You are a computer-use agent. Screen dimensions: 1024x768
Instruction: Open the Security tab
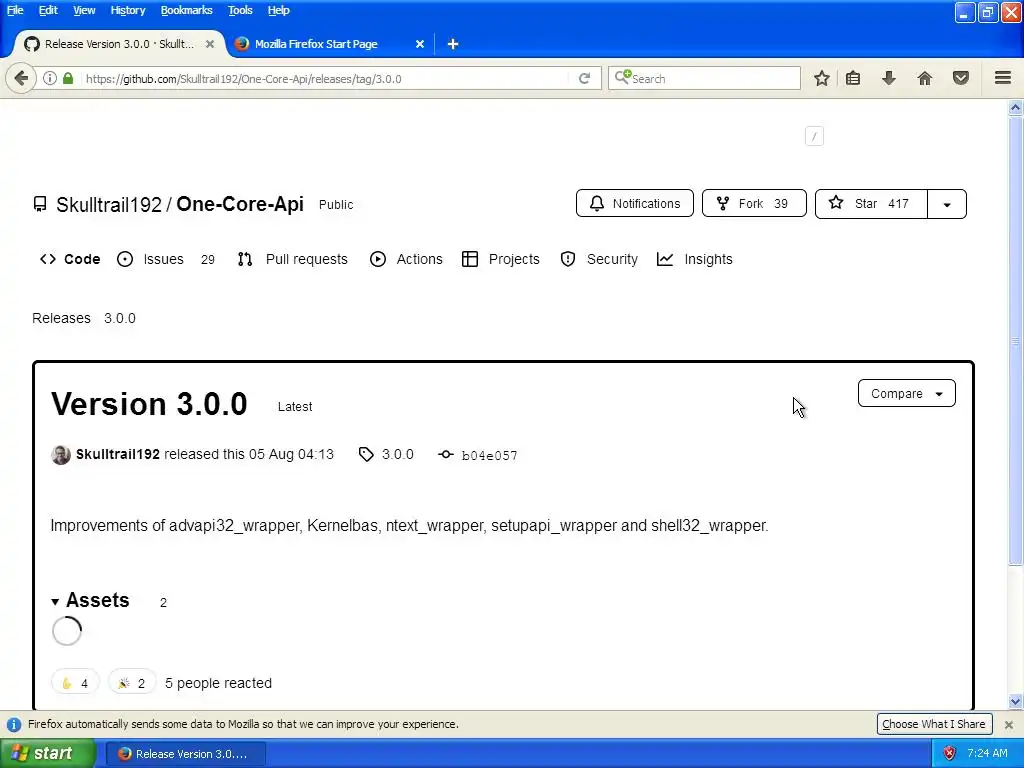point(599,259)
